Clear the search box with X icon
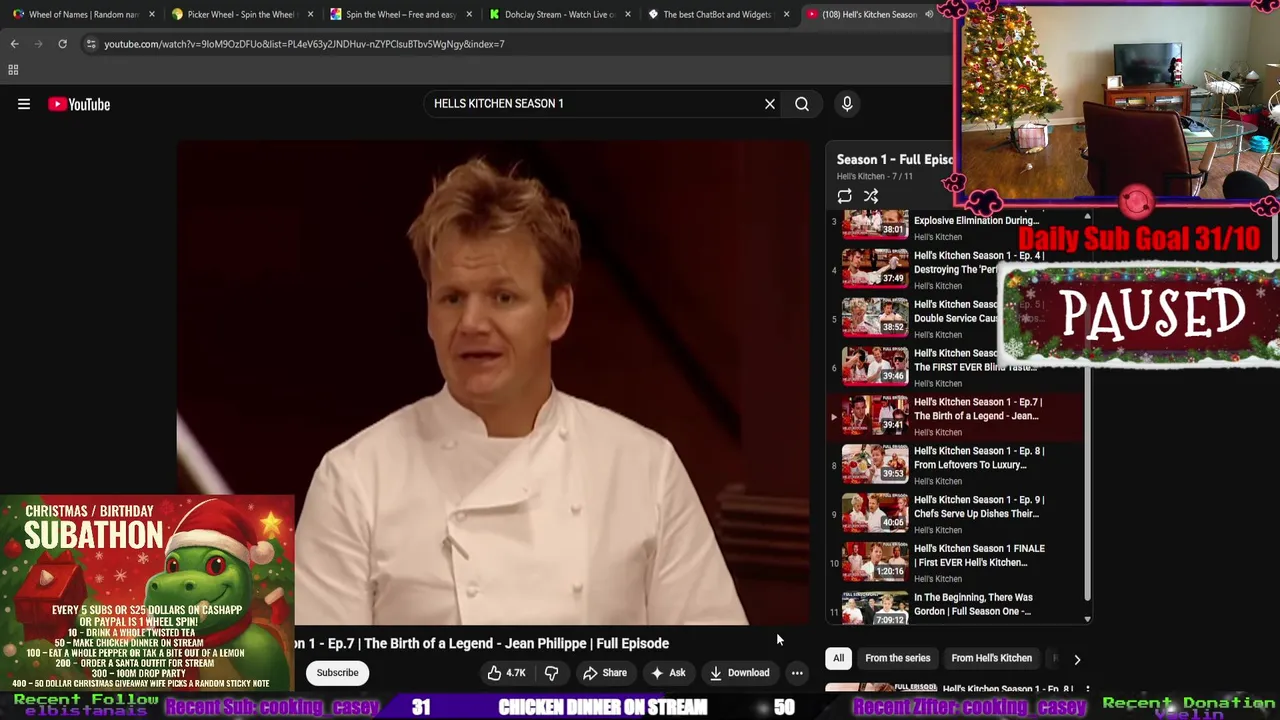Viewport: 1280px width, 720px height. pyautogui.click(x=770, y=104)
